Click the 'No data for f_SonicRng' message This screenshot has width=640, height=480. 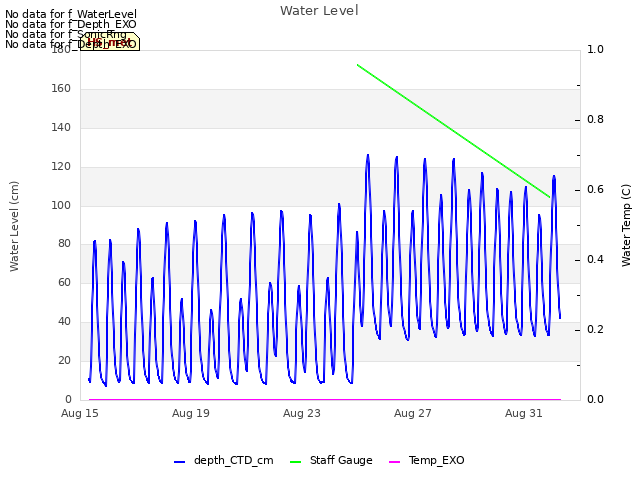(66, 34)
